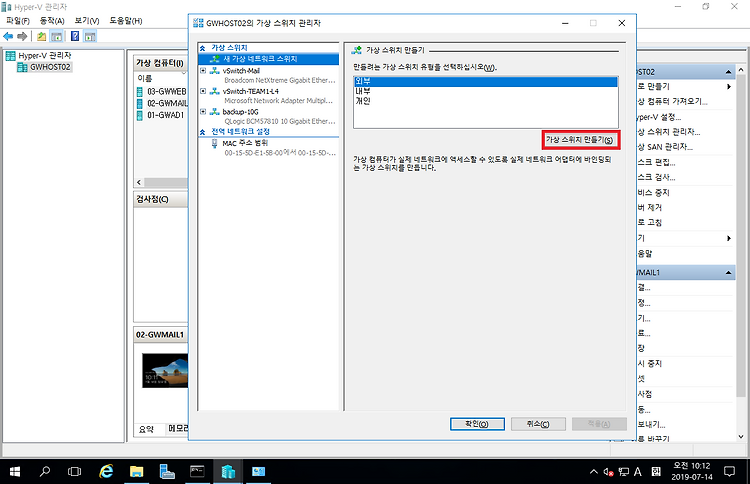750x484 pixels.
Task: Open 가상 스위치 관리자 in actions pane
Action: (668, 132)
